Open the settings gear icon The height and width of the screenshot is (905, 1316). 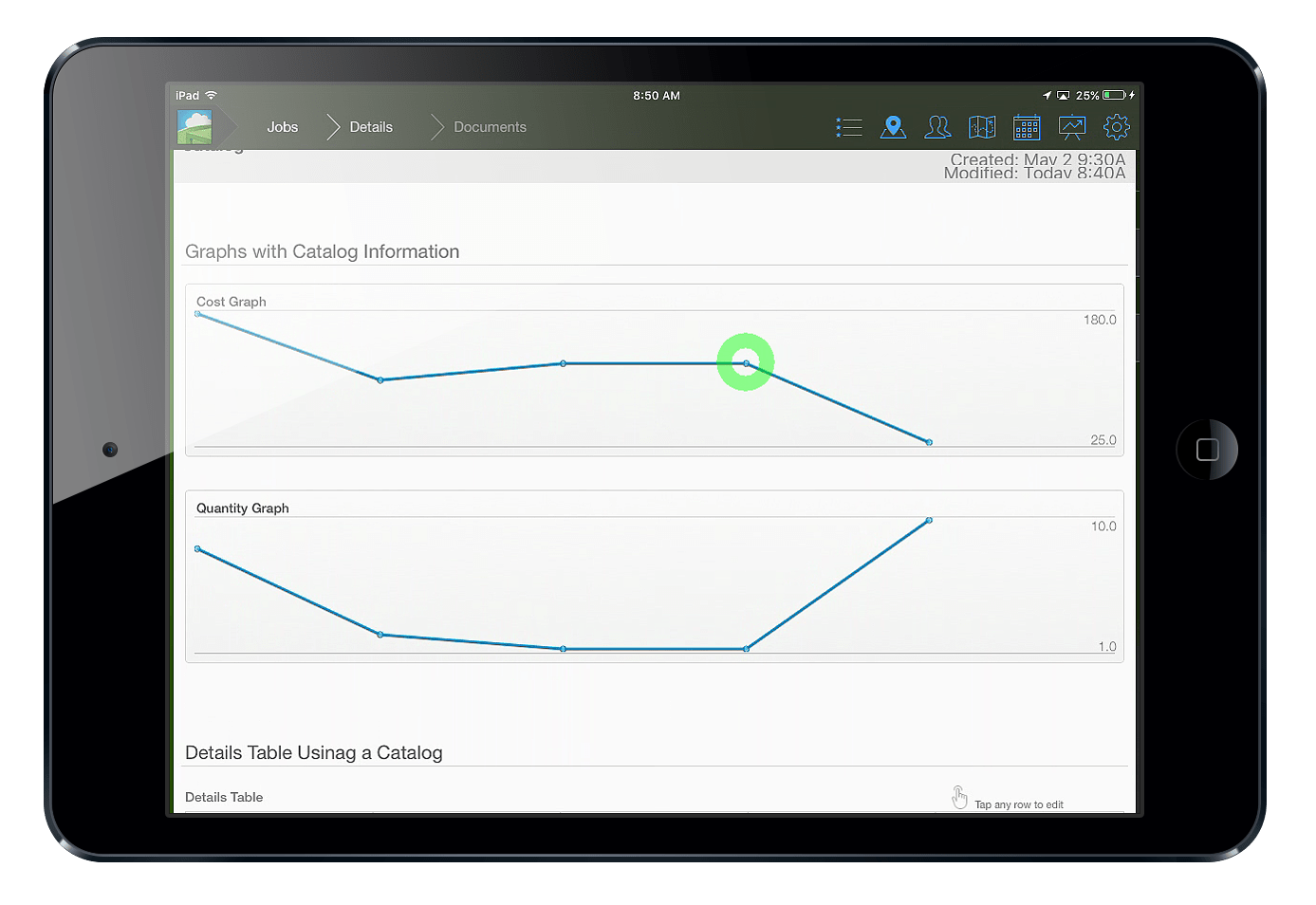pyautogui.click(x=1117, y=127)
